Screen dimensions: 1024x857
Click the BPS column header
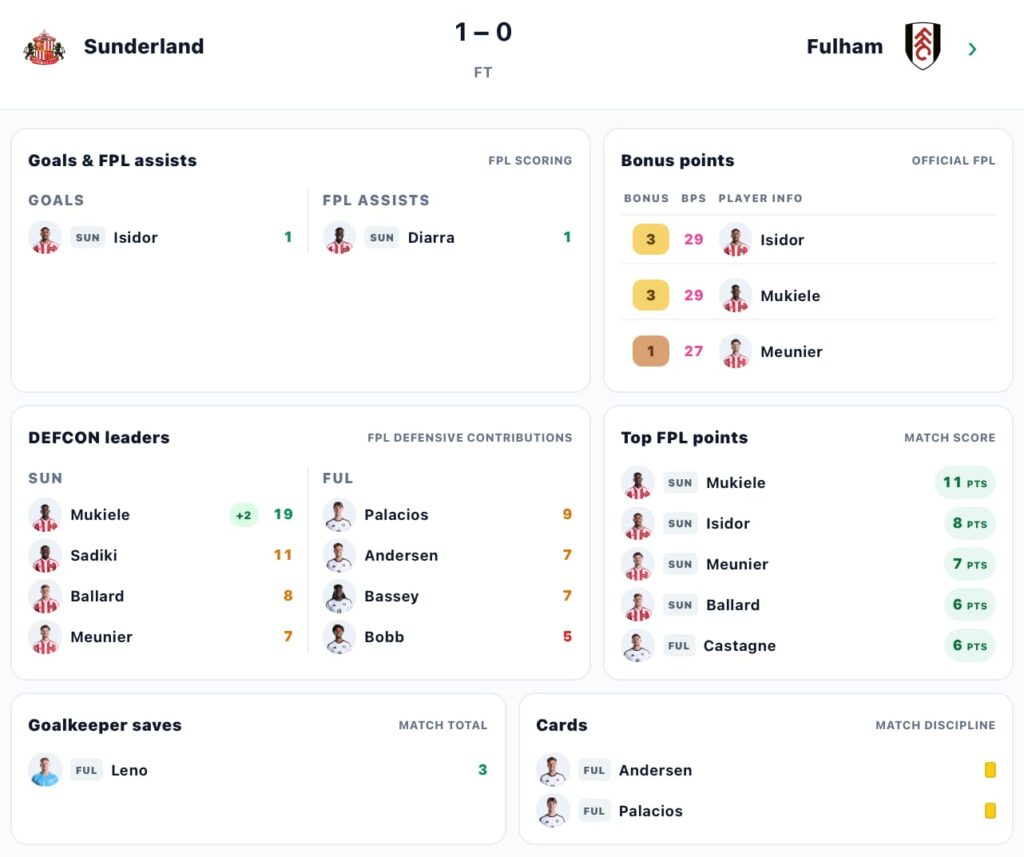[x=694, y=198]
